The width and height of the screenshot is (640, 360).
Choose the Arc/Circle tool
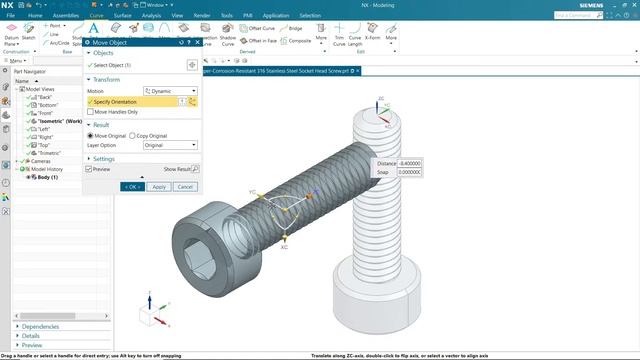tap(56, 43)
